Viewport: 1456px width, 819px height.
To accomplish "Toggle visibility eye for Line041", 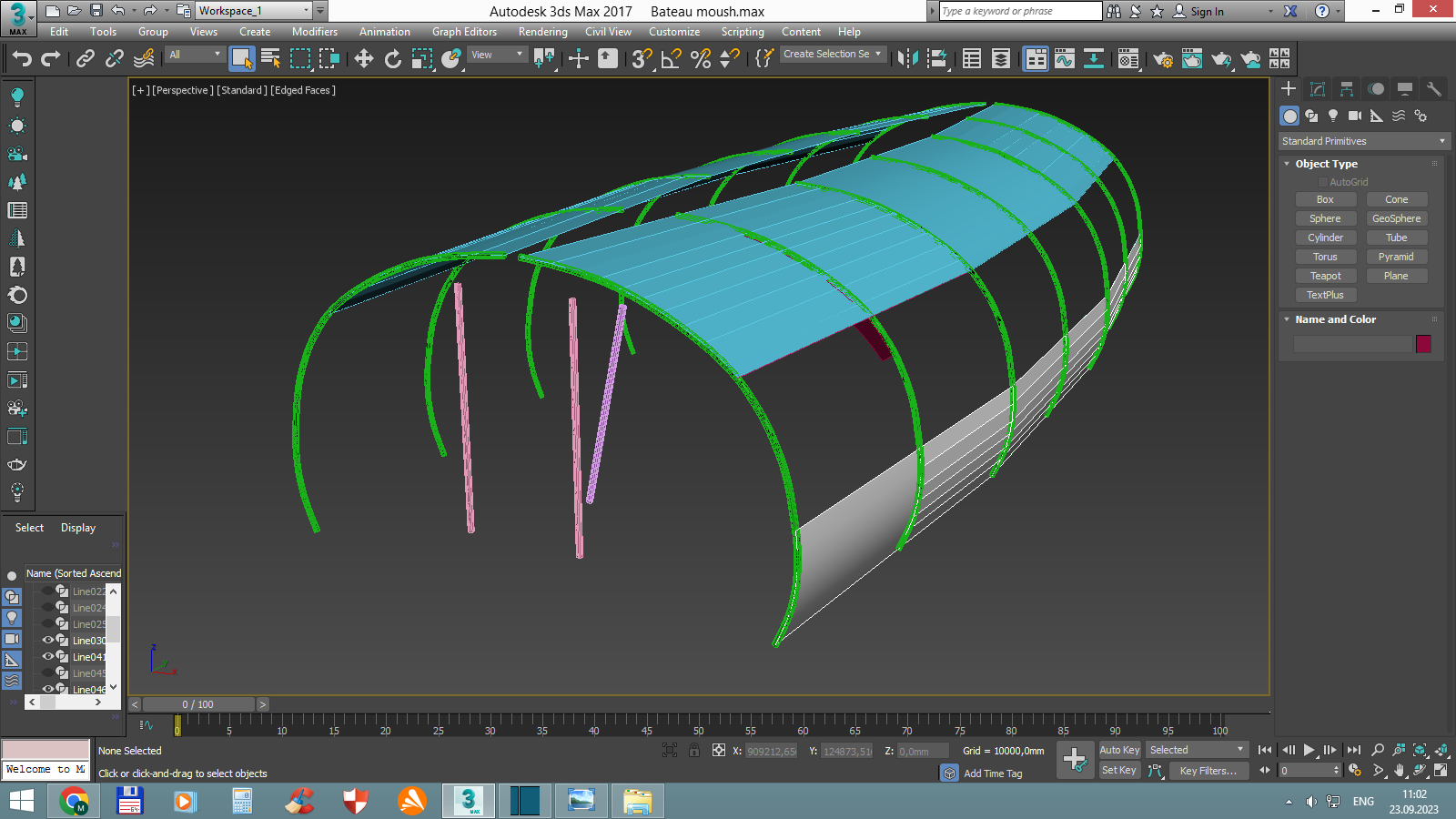I will [x=48, y=657].
